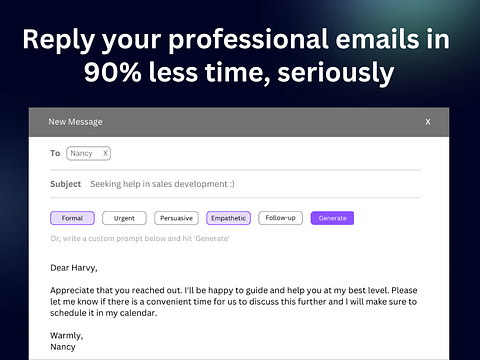480x360 pixels.
Task: Enable the Urgent tone option
Action: click(x=124, y=218)
